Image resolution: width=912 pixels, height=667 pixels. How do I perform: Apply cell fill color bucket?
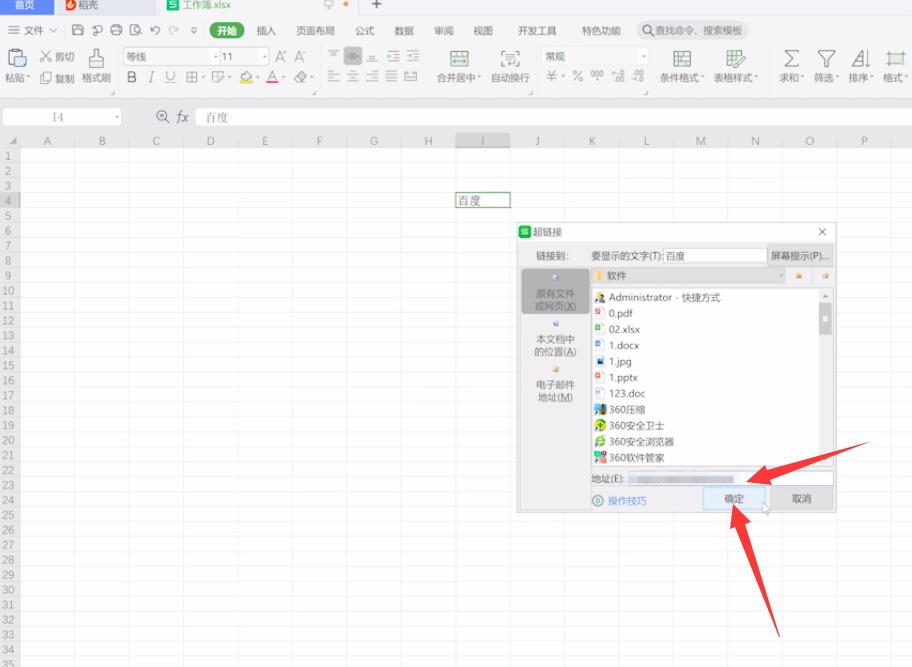(x=246, y=77)
